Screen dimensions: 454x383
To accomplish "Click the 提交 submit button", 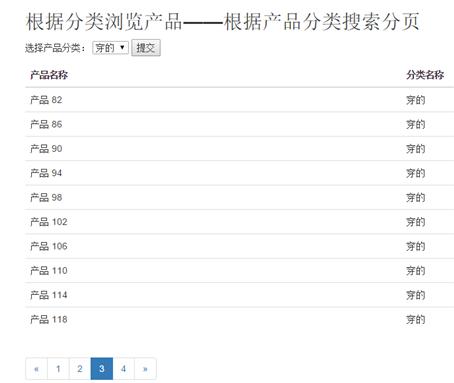I will click(x=146, y=48).
